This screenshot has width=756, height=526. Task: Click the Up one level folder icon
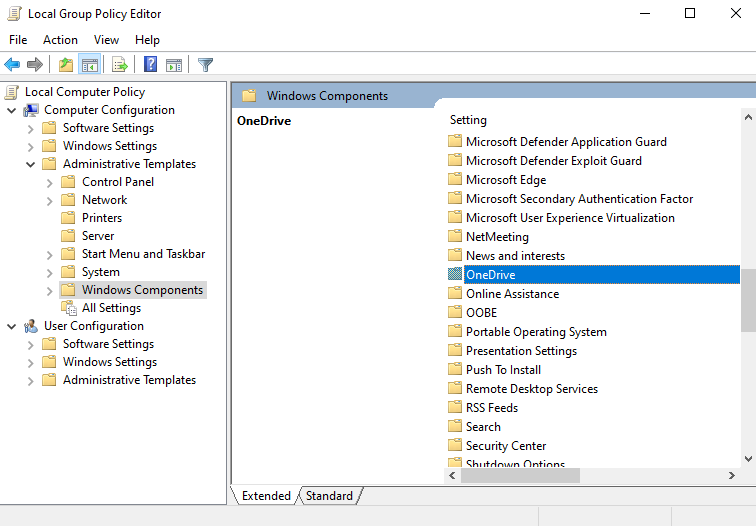click(x=66, y=65)
